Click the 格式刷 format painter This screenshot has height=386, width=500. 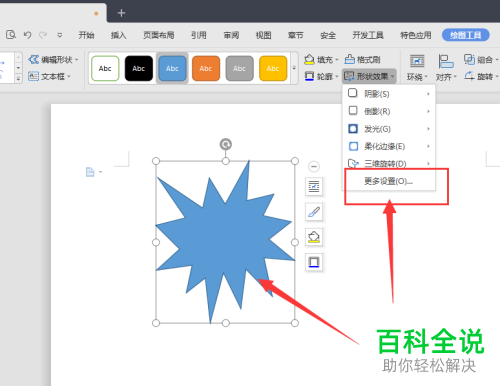point(362,60)
